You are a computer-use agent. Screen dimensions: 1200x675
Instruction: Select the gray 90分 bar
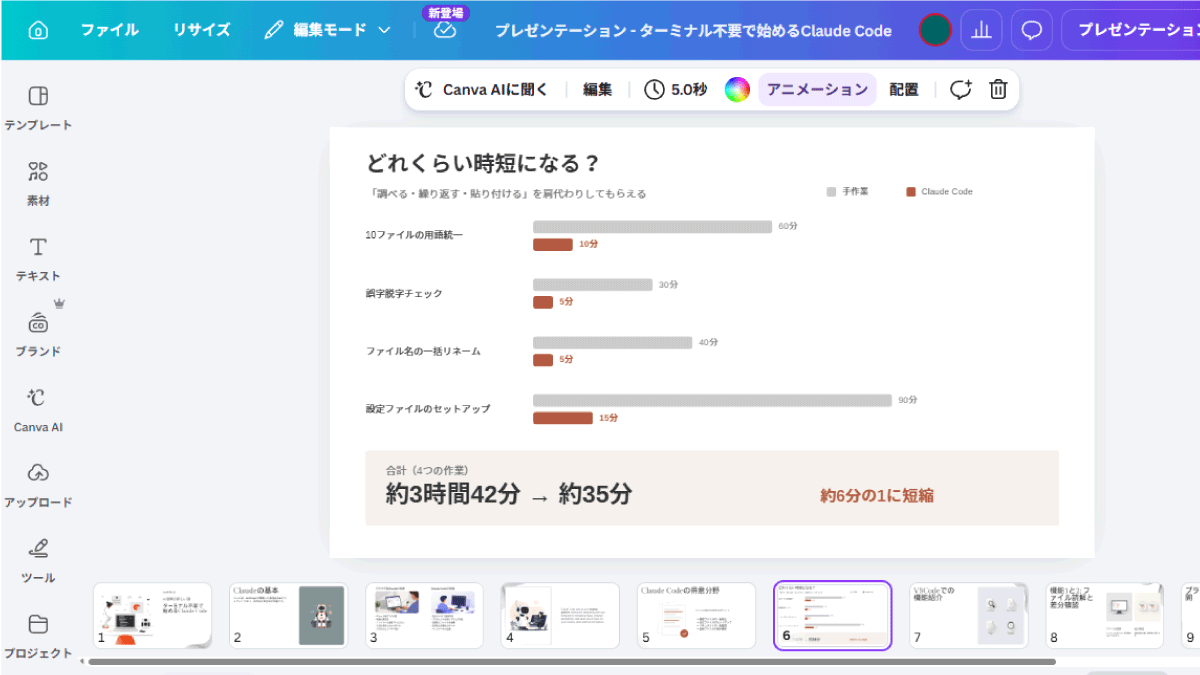click(712, 400)
